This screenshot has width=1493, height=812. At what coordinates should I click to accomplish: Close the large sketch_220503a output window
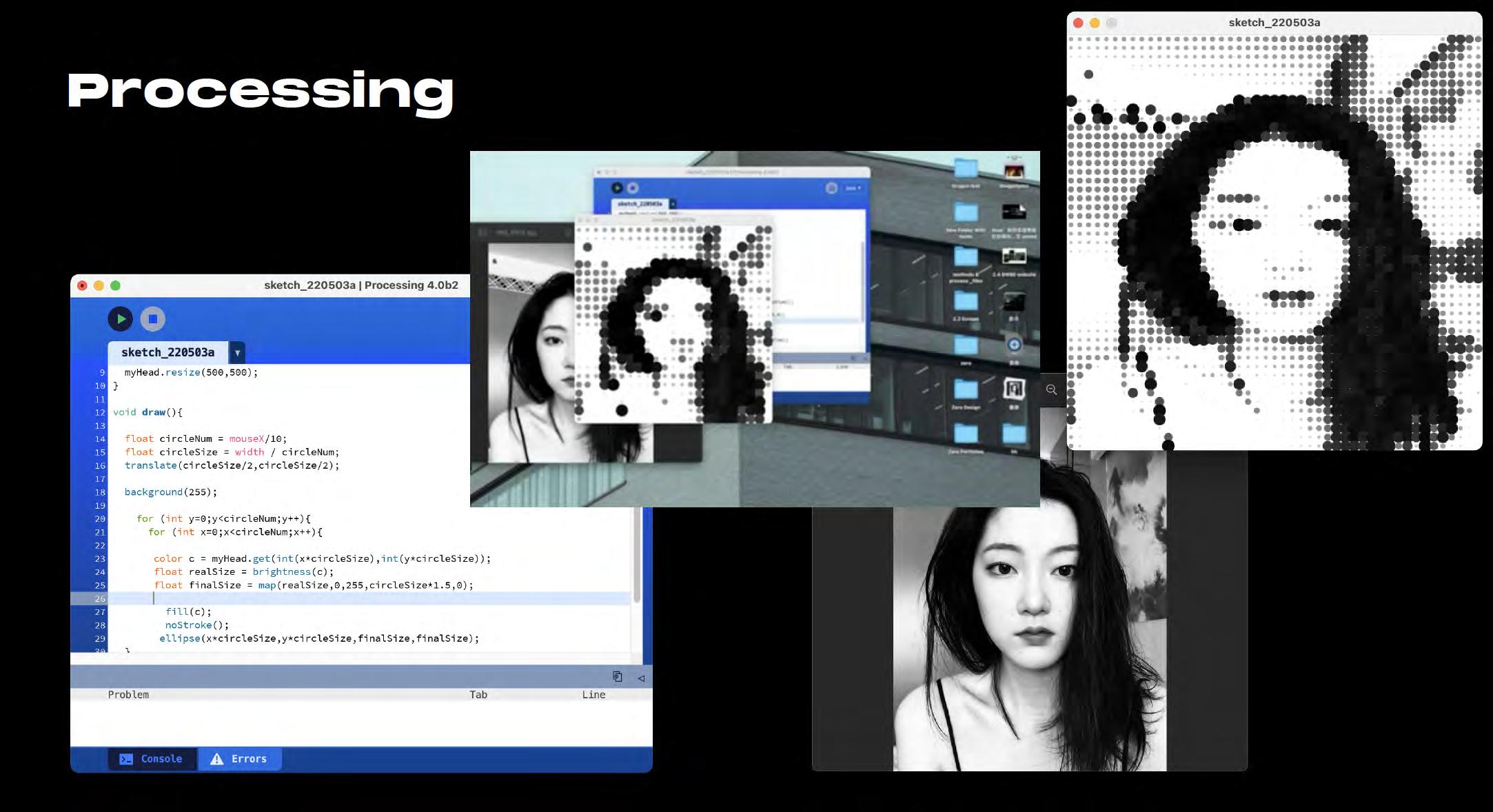[1078, 23]
